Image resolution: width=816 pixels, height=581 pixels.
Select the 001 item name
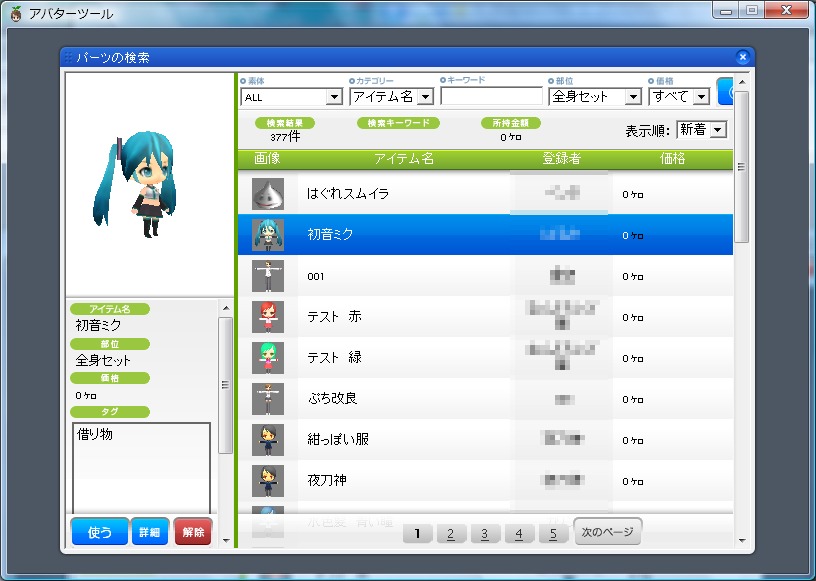coord(315,276)
